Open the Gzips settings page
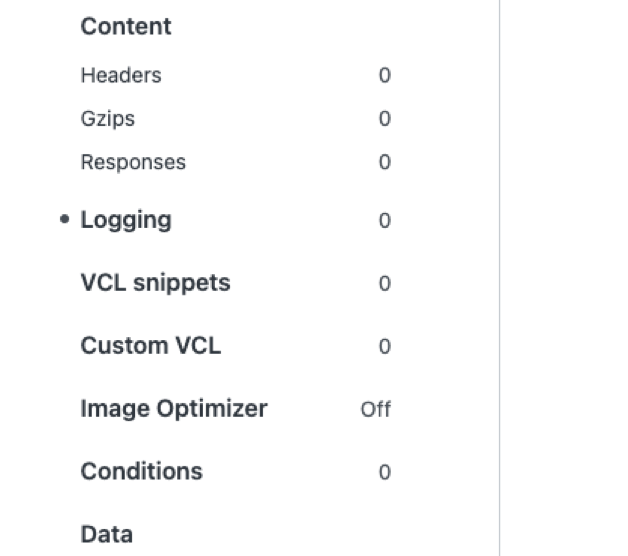Screen dimensions: 628x556 [x=108, y=119]
